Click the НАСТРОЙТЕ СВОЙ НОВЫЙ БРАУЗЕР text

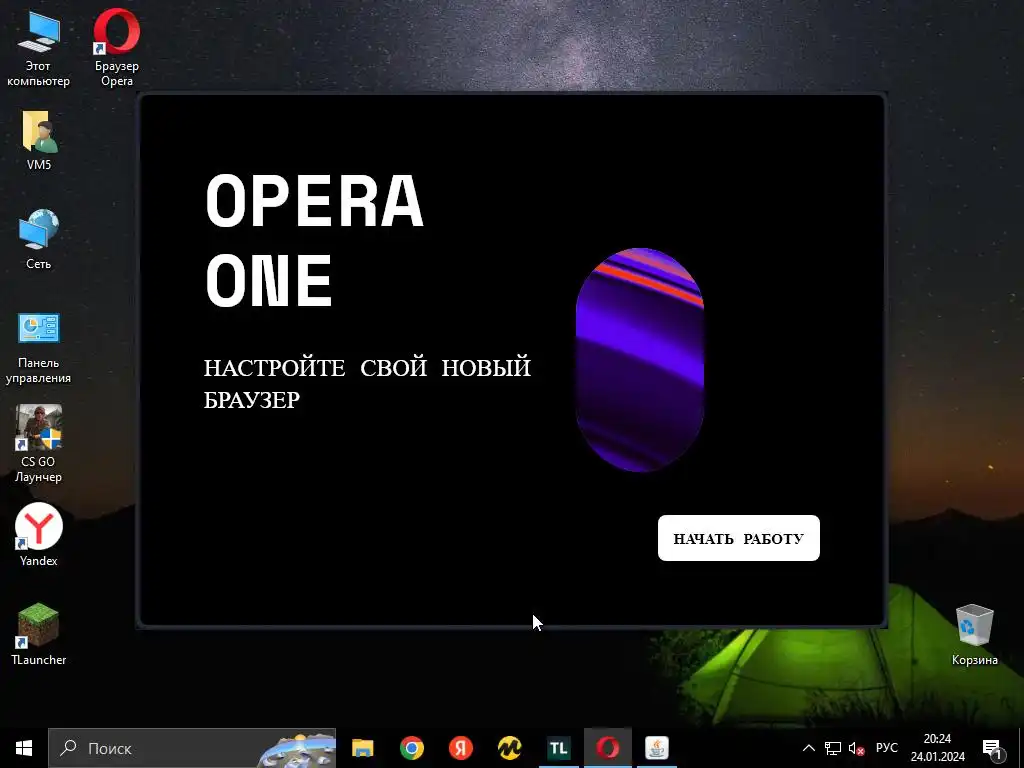[x=367, y=383]
